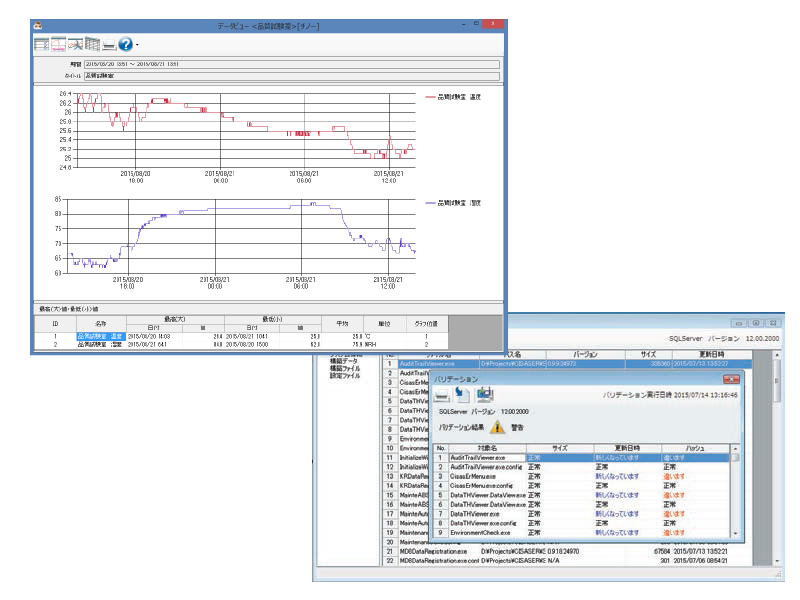Click the サイズ column header in the back file list
The image size is (800, 600).
click(648, 354)
